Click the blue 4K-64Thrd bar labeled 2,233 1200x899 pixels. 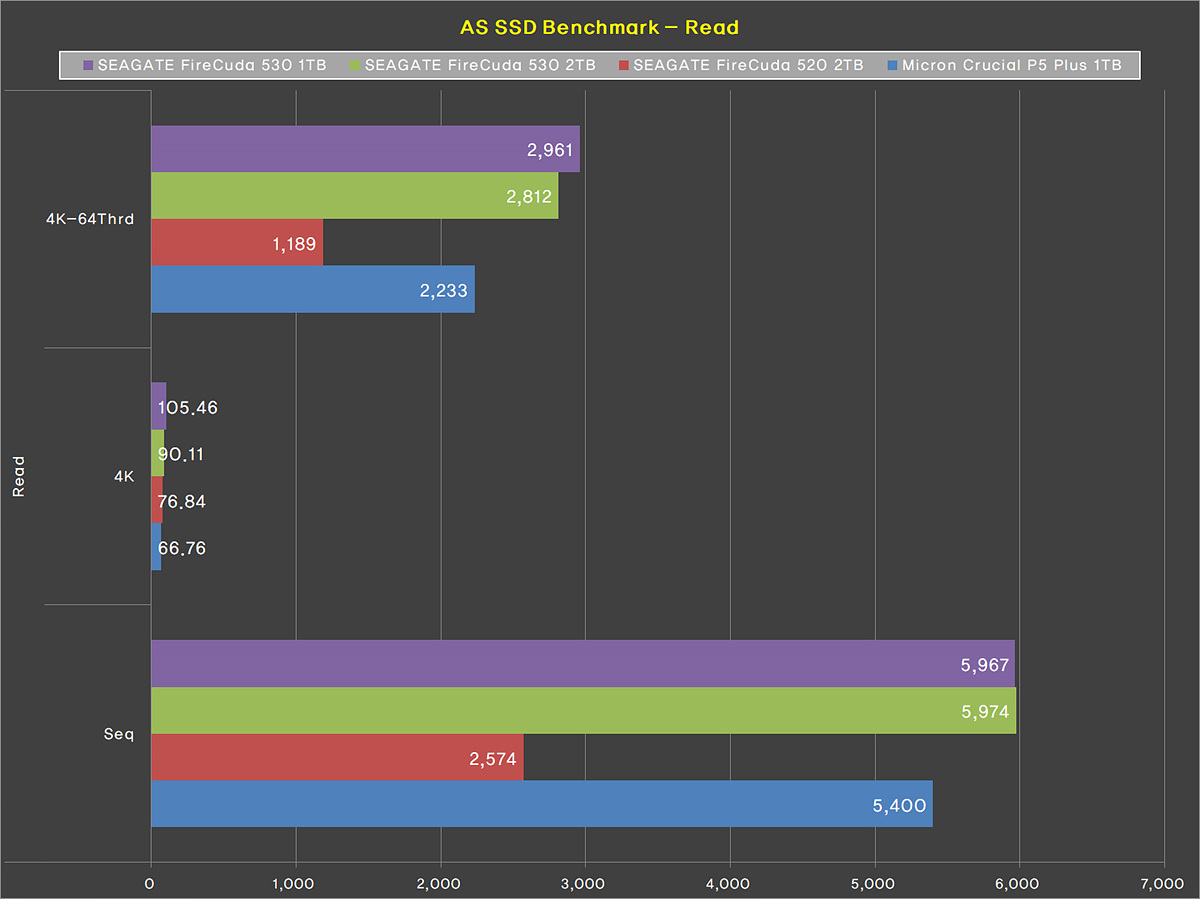(x=313, y=290)
